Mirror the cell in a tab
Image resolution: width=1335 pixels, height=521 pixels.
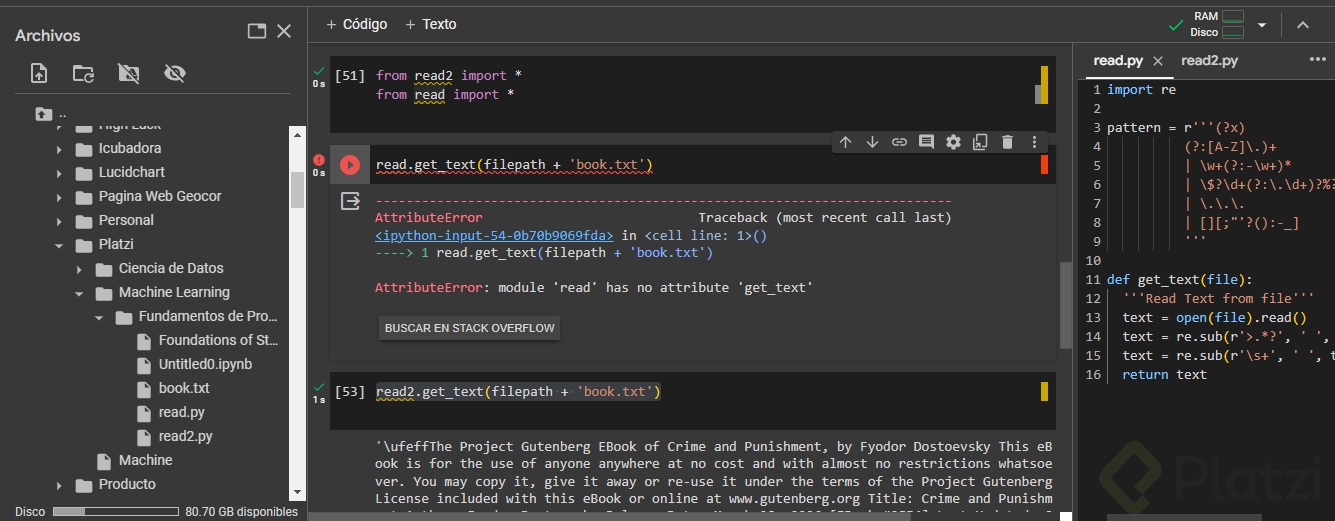click(980, 142)
